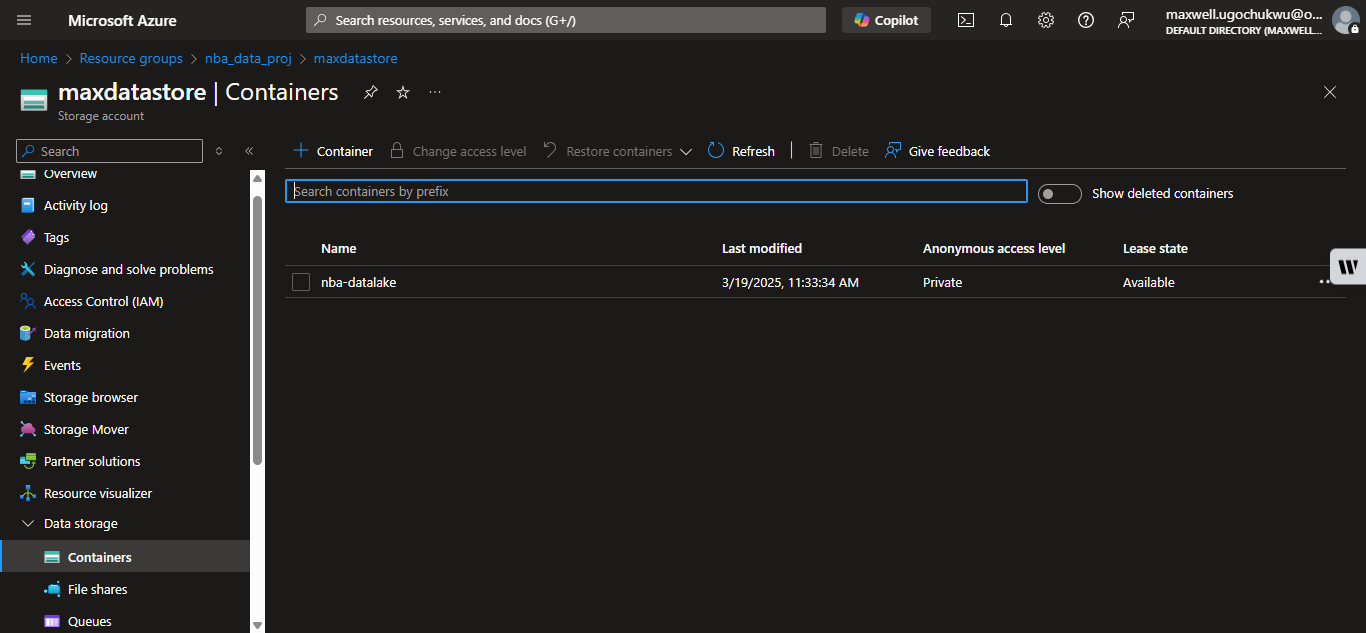Viewport: 1366px width, 633px height.
Task: Click the Anonymous access level column header
Action: click(994, 248)
